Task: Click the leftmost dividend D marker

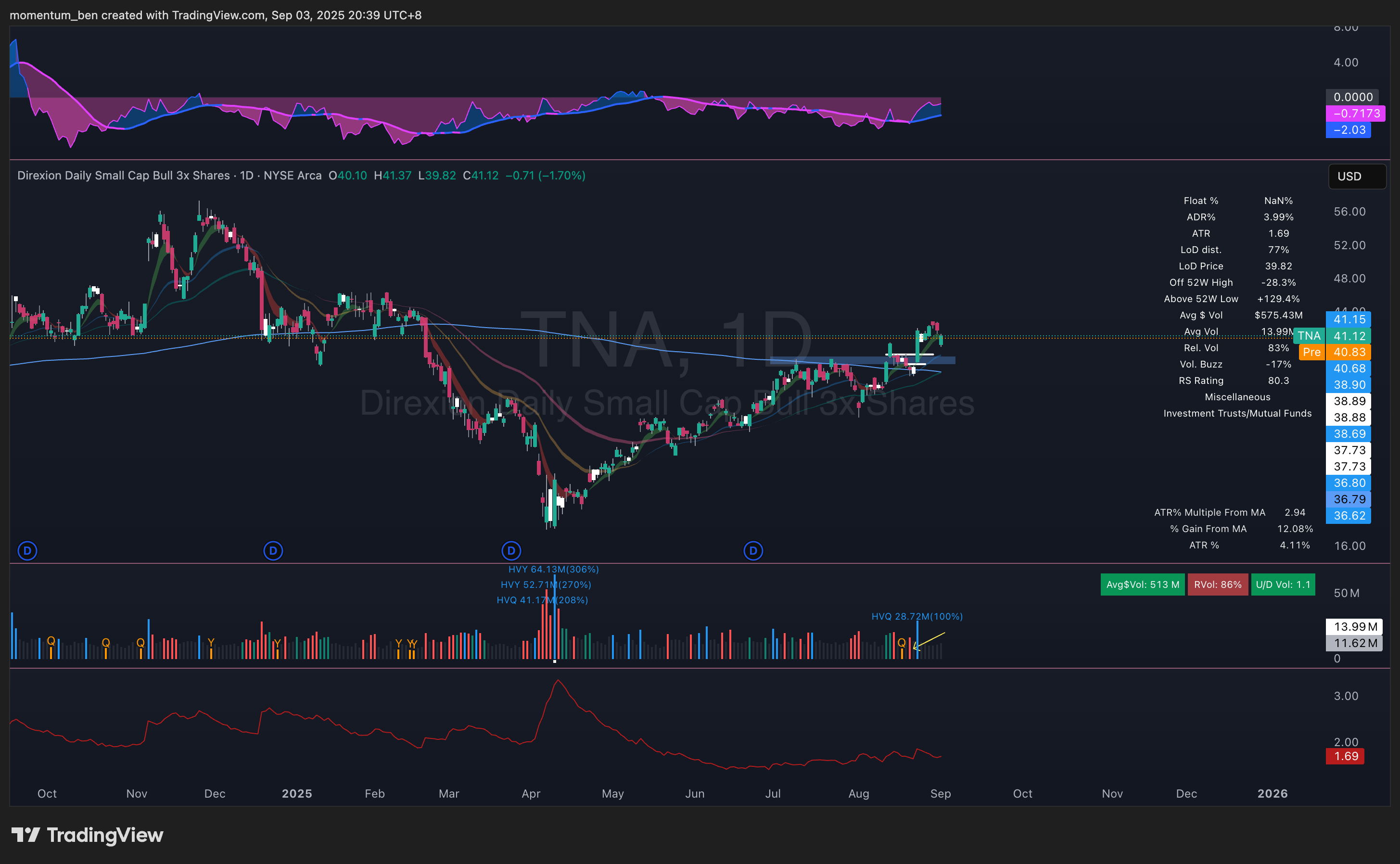Action: [x=27, y=551]
